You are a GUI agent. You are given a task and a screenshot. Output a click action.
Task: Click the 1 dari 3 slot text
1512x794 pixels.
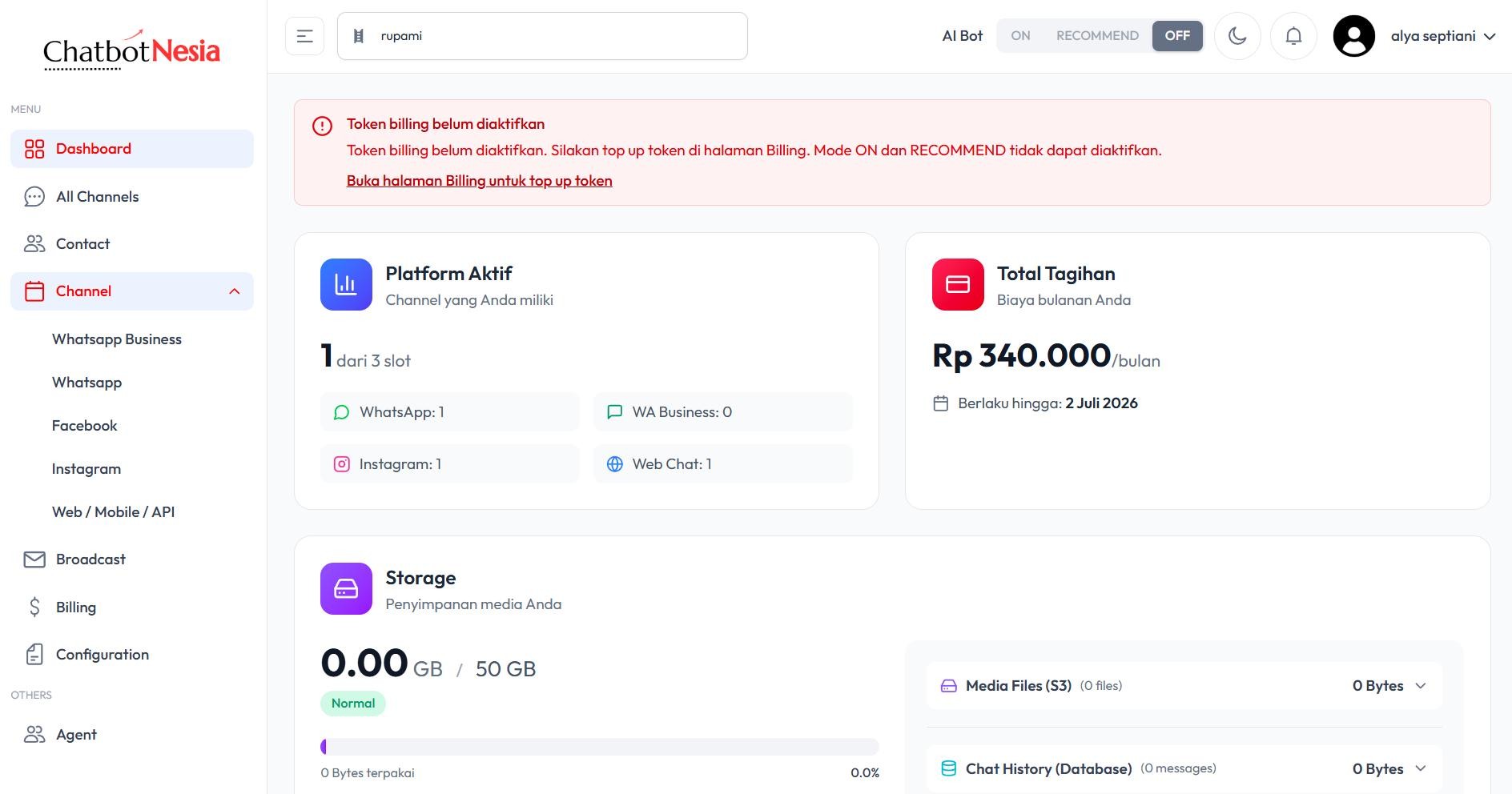pyautogui.click(x=366, y=357)
